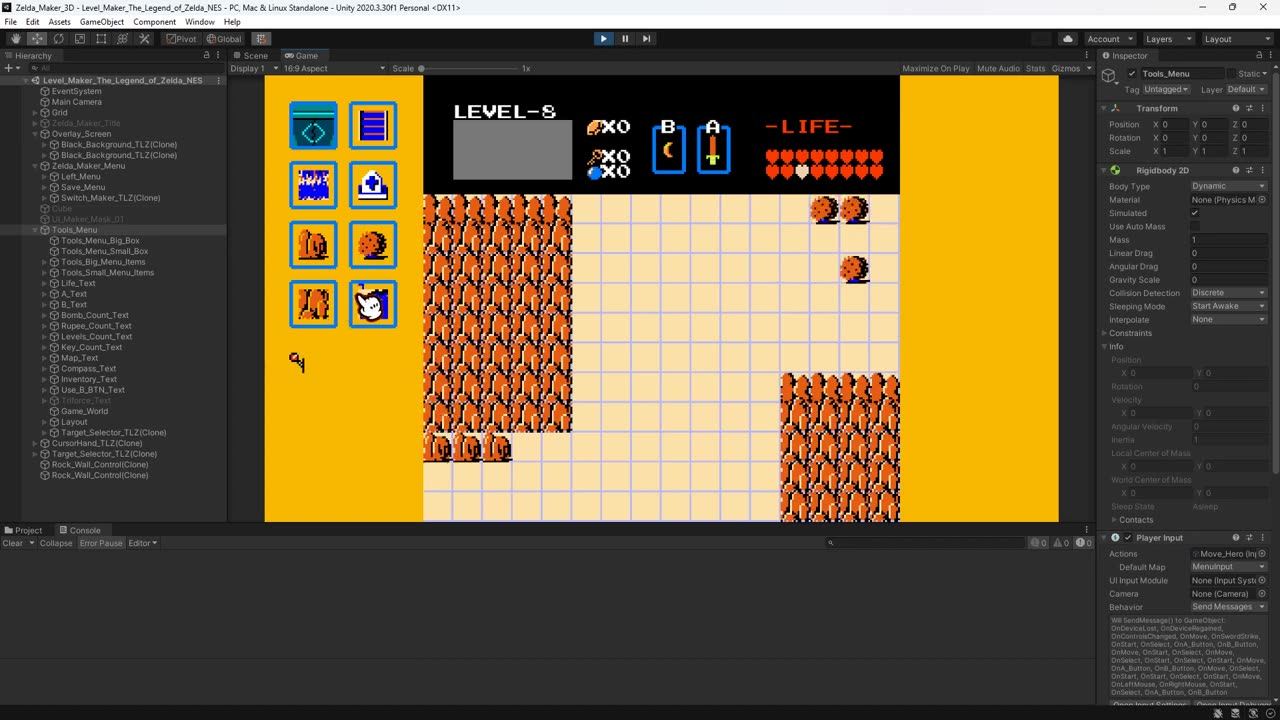This screenshot has width=1280, height=720.
Task: Toggle Use Auto Mass checkbox
Action: click(x=1194, y=227)
